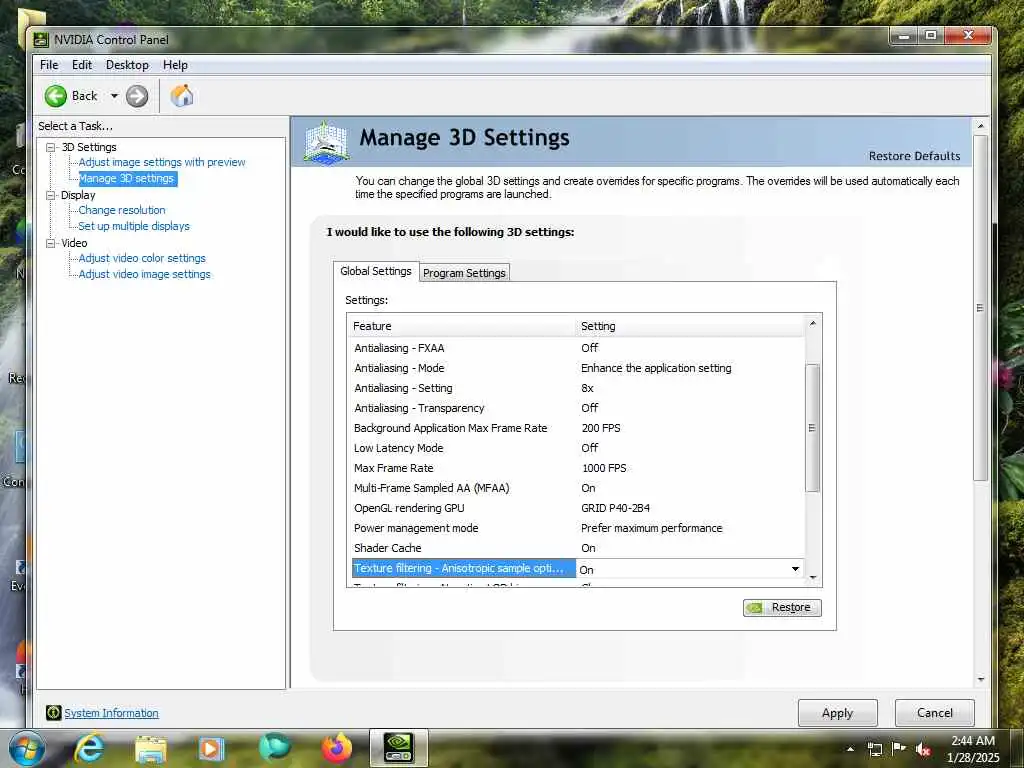
Task: Click the Cancel button
Action: 935,713
